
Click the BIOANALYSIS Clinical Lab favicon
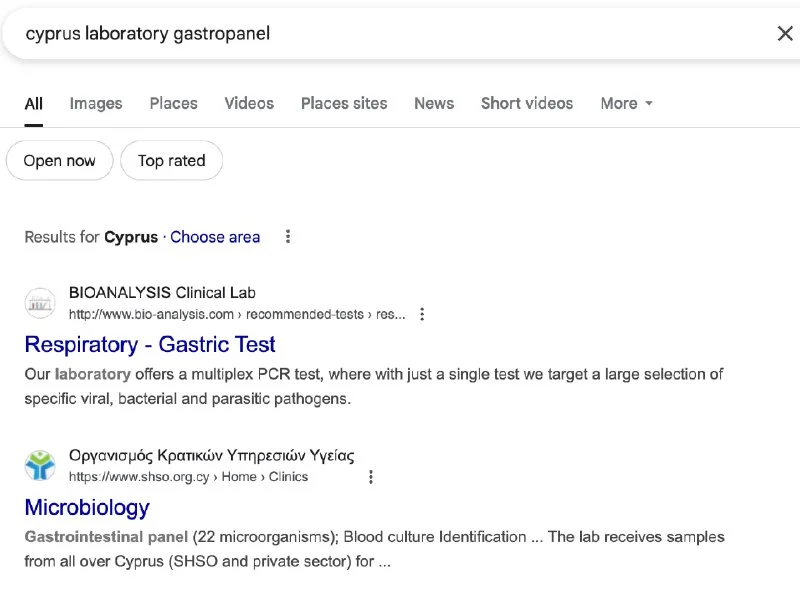coord(40,303)
